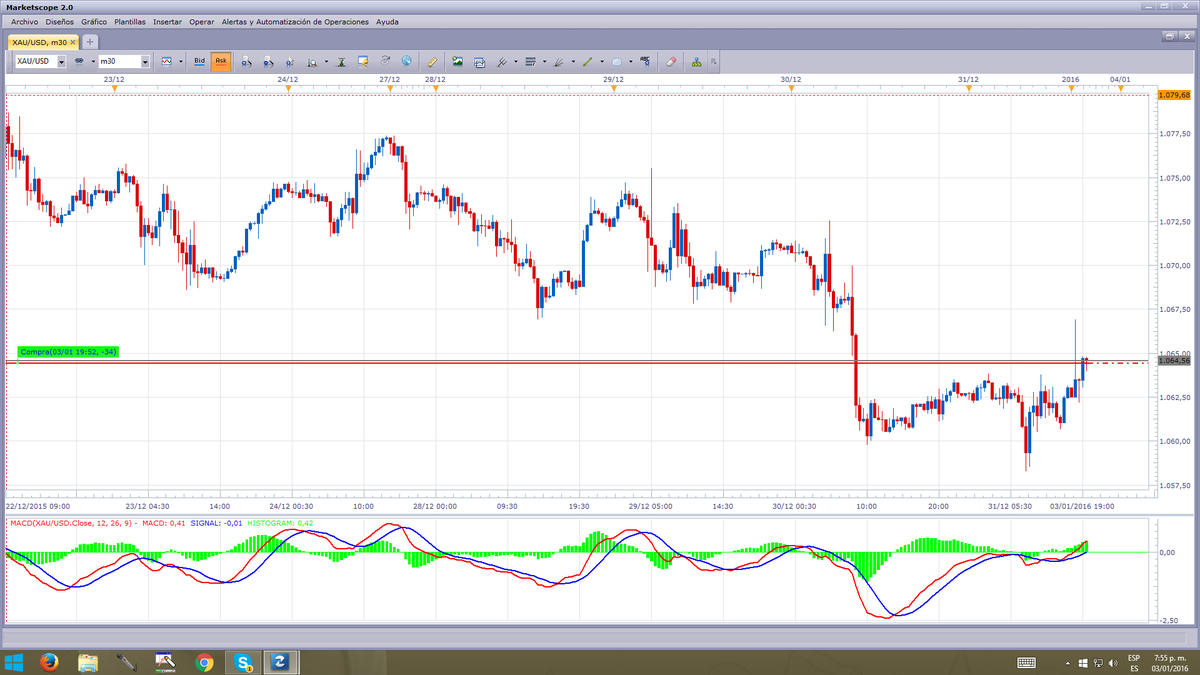Click the first user-cursor toolbar icon
Viewport: 1200px width, 675px height.
(245, 61)
